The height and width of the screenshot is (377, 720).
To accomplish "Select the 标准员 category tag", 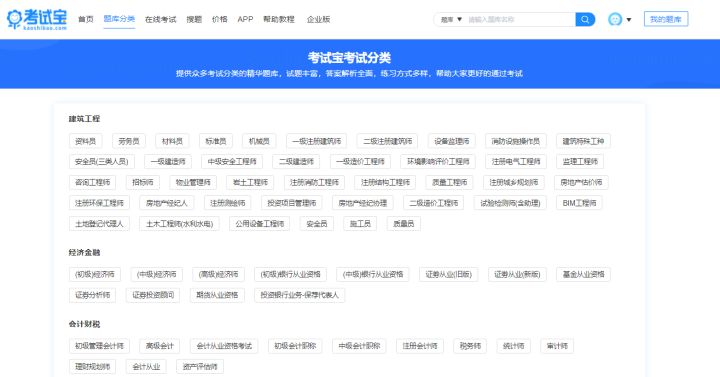I will (216, 141).
